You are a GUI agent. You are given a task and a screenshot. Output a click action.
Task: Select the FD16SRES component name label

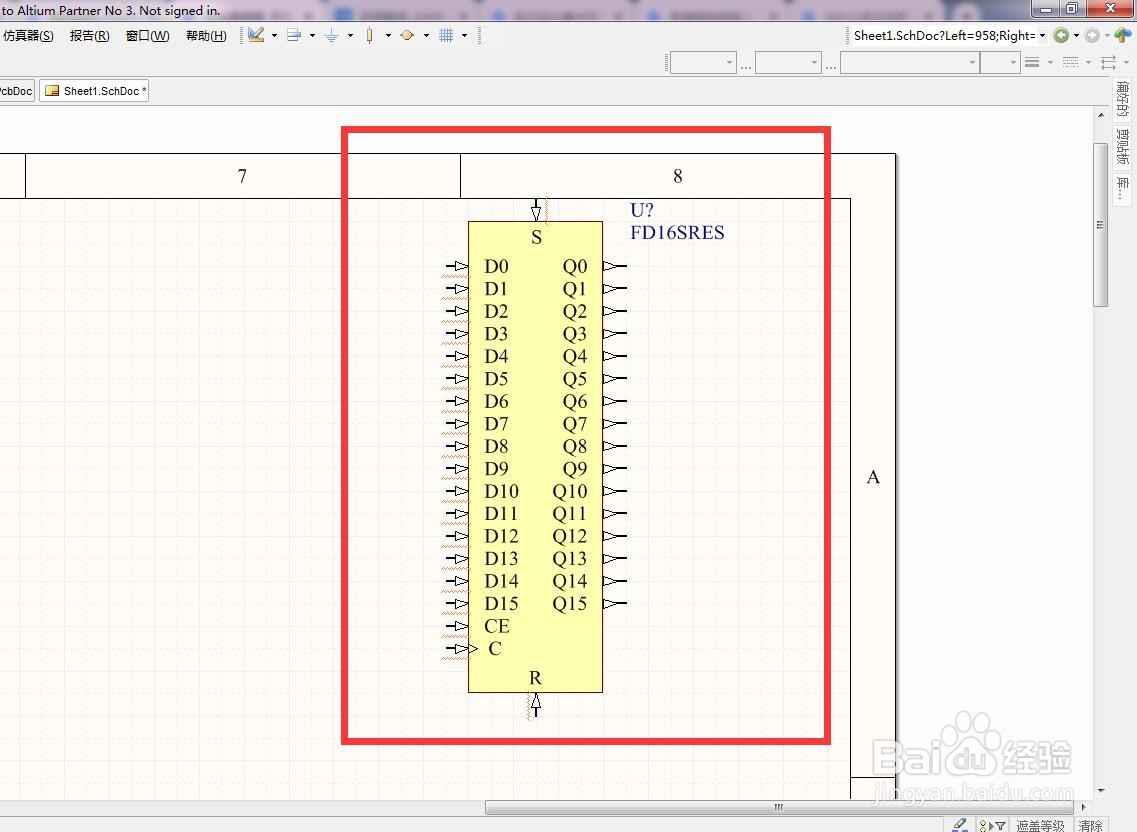pyautogui.click(x=677, y=232)
